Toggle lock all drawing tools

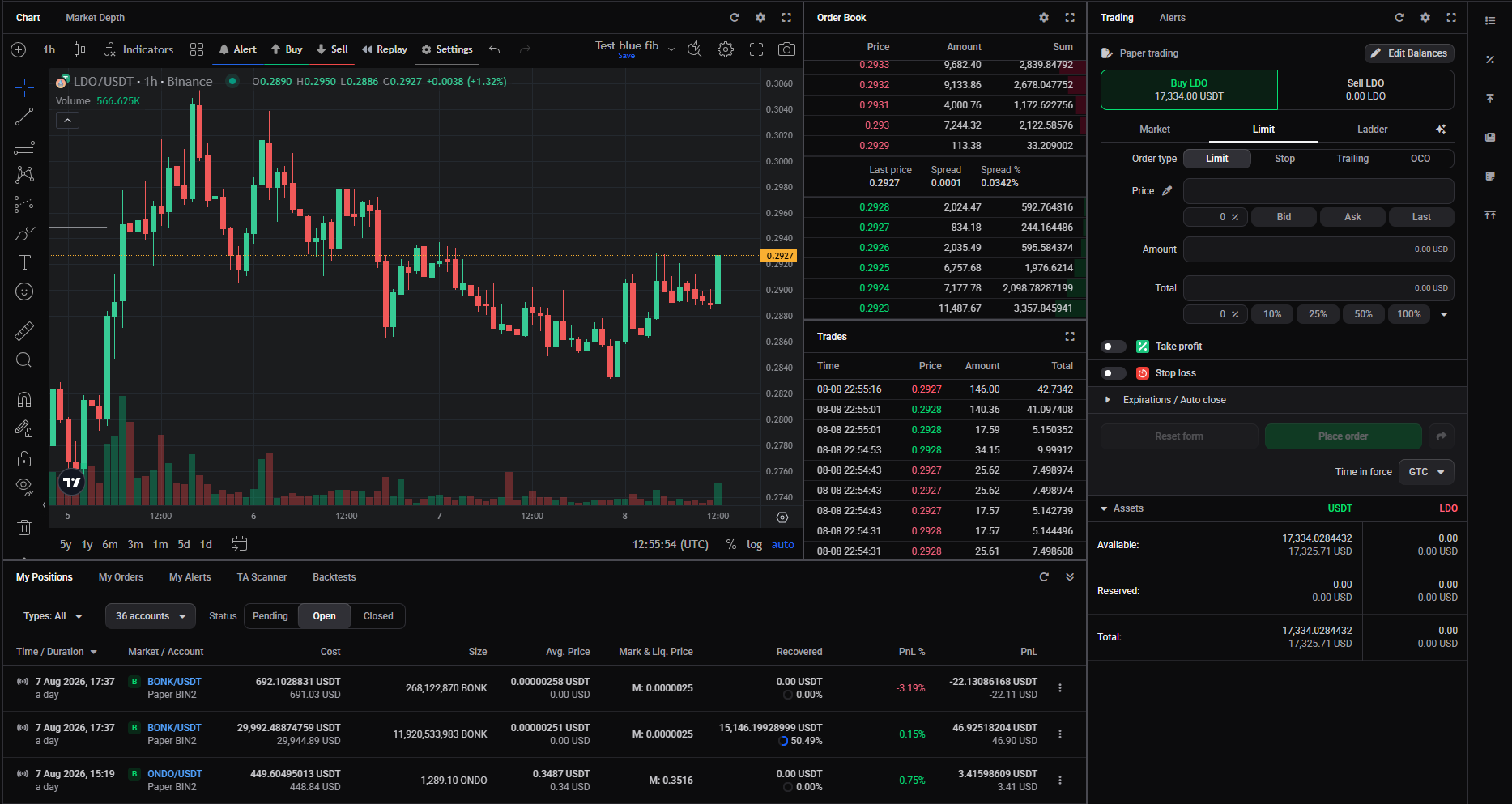[24, 458]
